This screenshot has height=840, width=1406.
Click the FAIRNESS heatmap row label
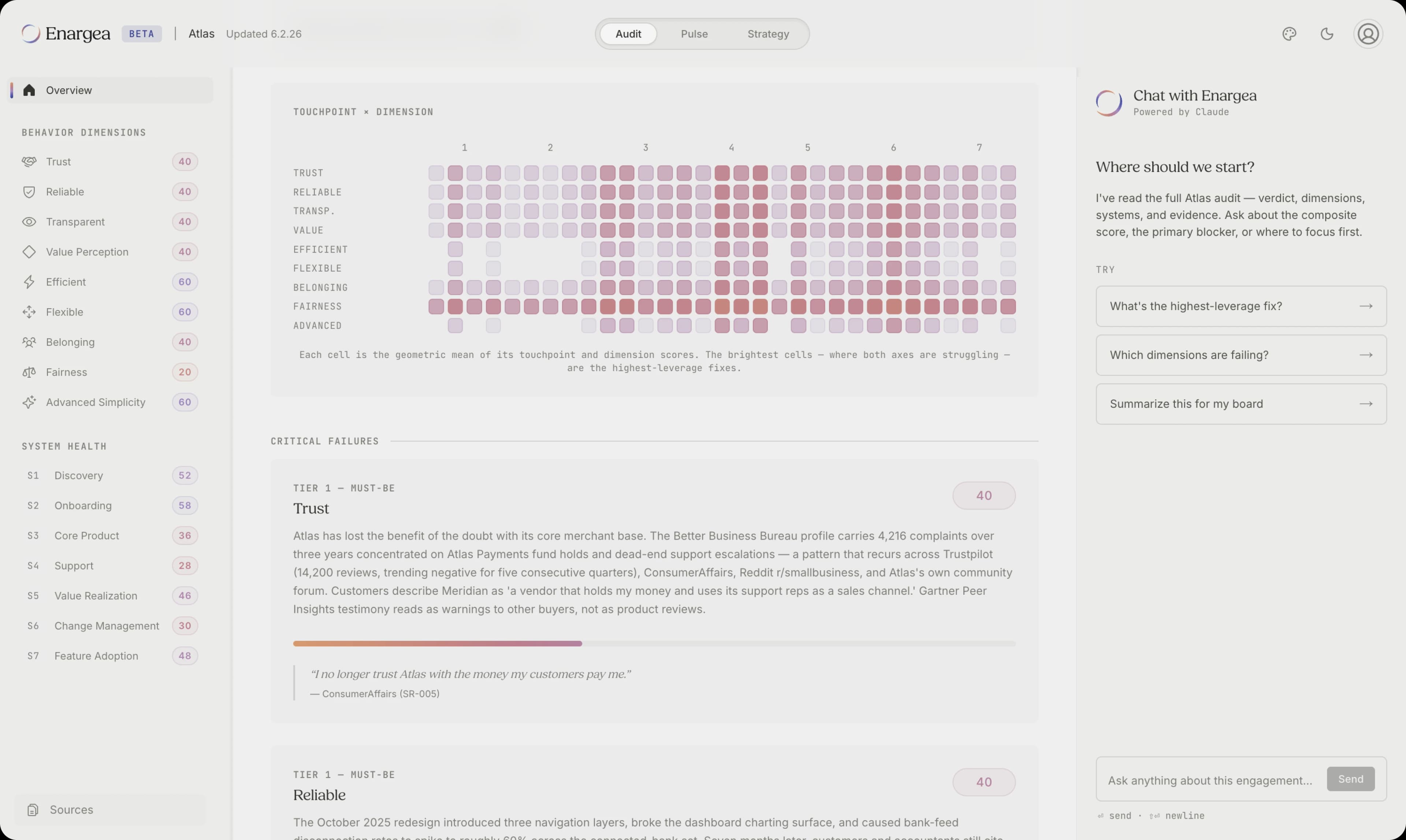pyautogui.click(x=317, y=307)
